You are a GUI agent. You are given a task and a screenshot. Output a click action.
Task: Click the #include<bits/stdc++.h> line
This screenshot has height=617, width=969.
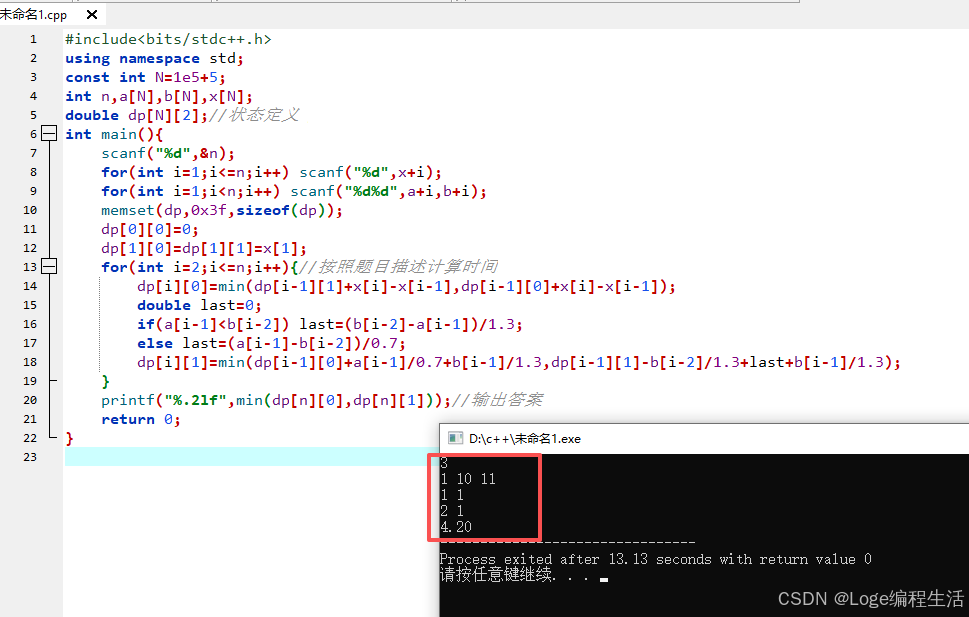[x=168, y=39]
